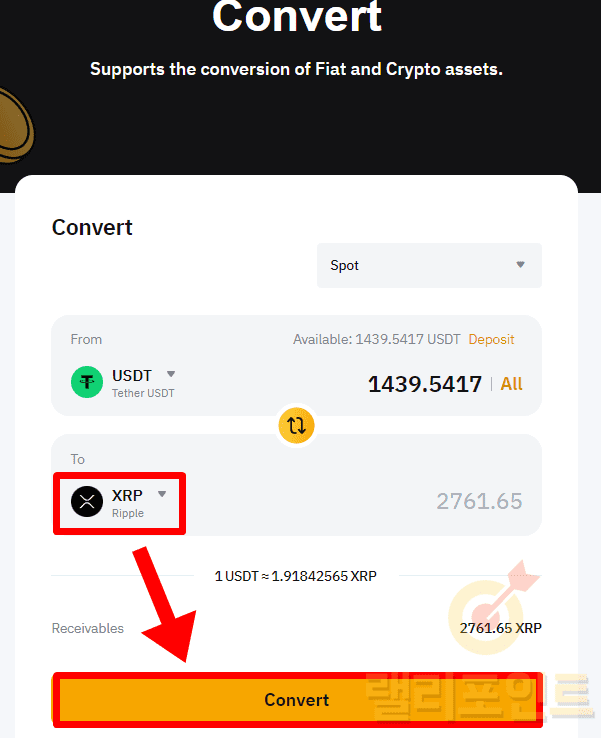Click the large Convert page title
This screenshot has height=738, width=601.
pyautogui.click(x=297, y=17)
